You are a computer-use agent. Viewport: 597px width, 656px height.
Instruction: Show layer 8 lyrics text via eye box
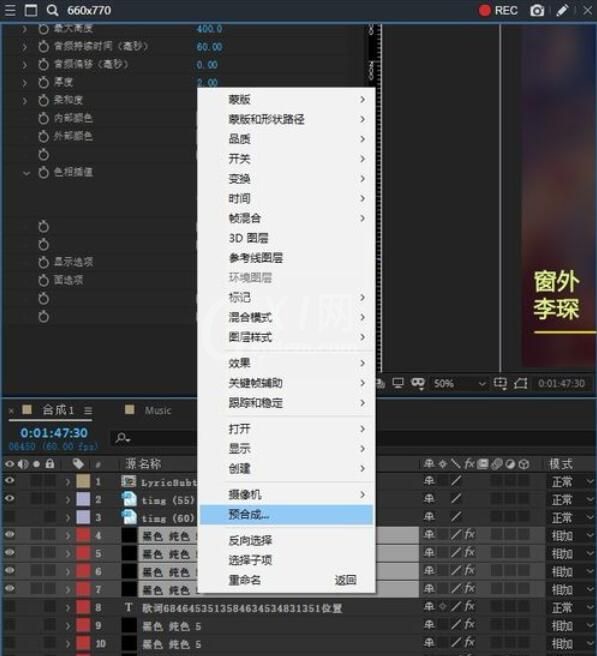[x=9, y=607]
